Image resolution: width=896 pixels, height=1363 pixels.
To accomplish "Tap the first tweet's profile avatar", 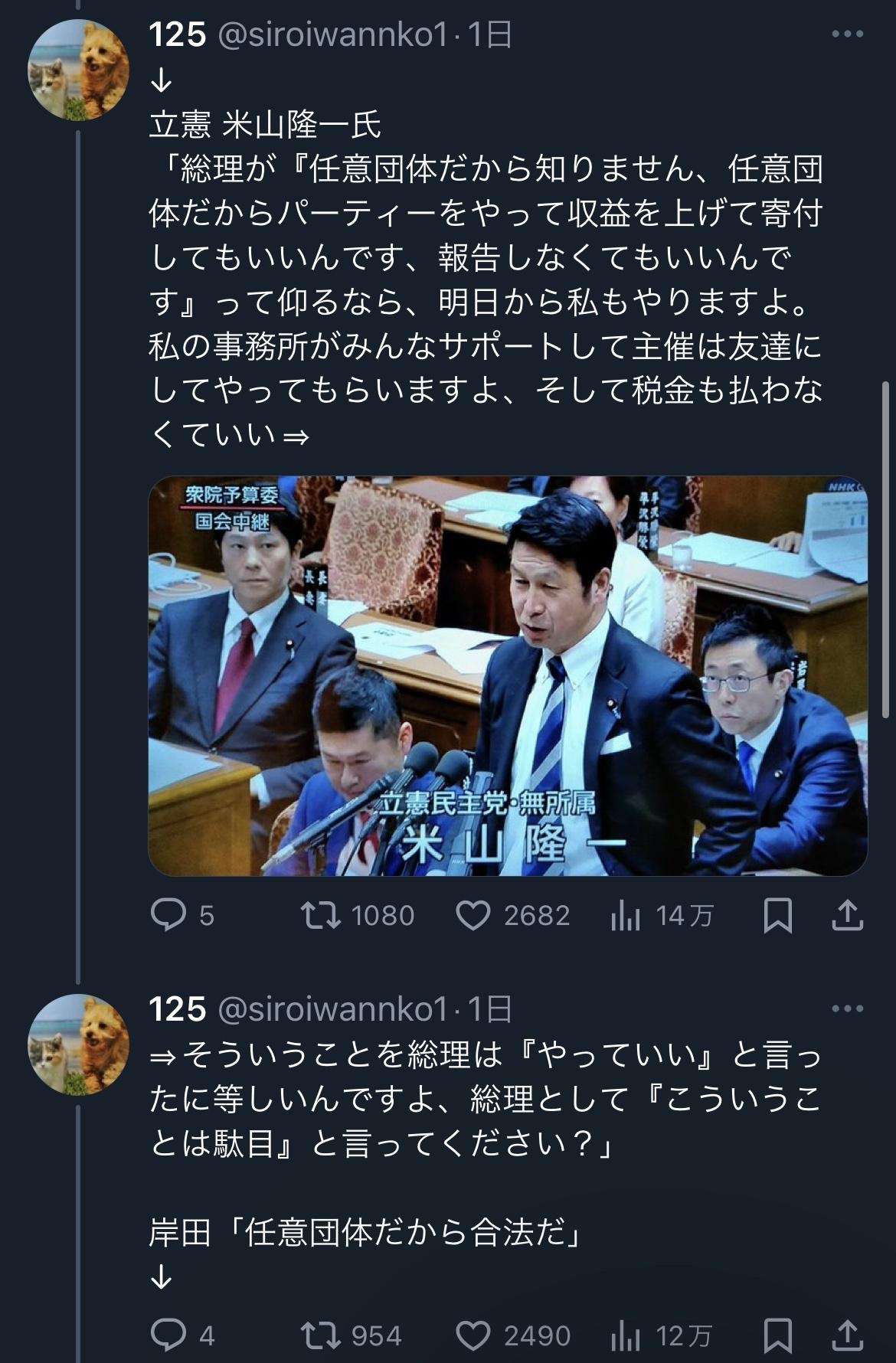I will pos(78,70).
